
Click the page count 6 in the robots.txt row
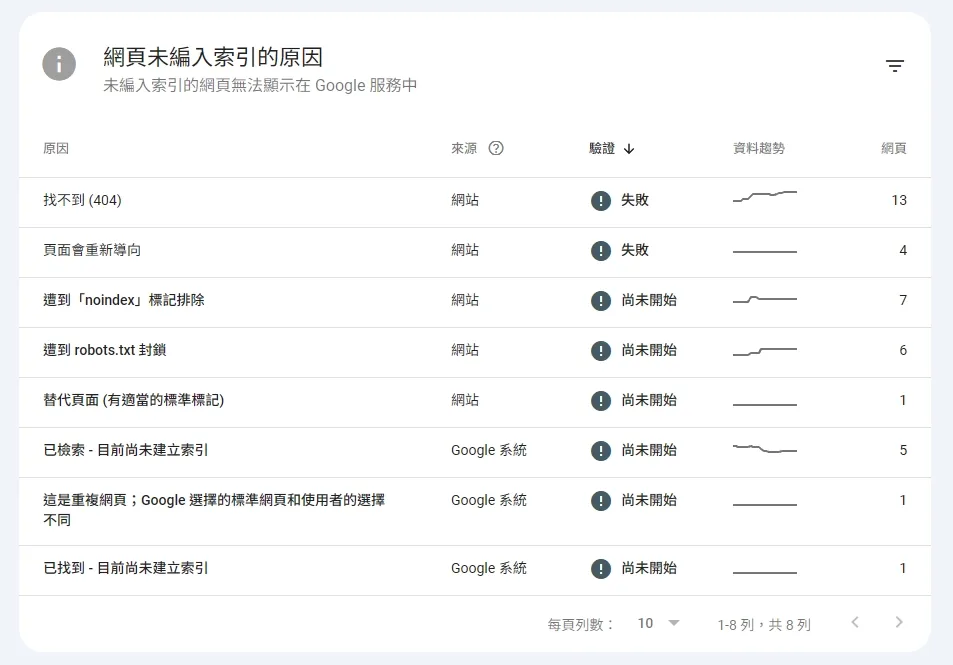click(x=903, y=350)
